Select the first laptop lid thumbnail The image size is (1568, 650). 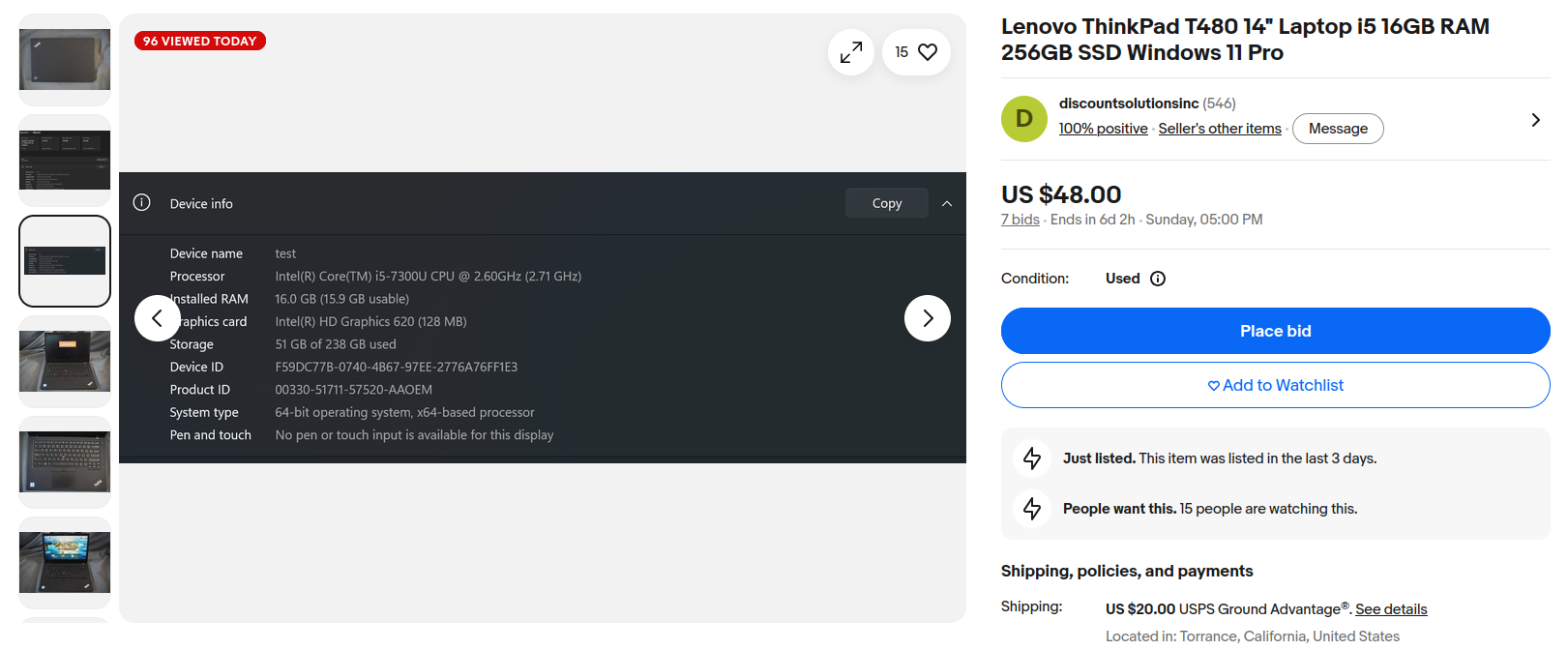[x=65, y=60]
